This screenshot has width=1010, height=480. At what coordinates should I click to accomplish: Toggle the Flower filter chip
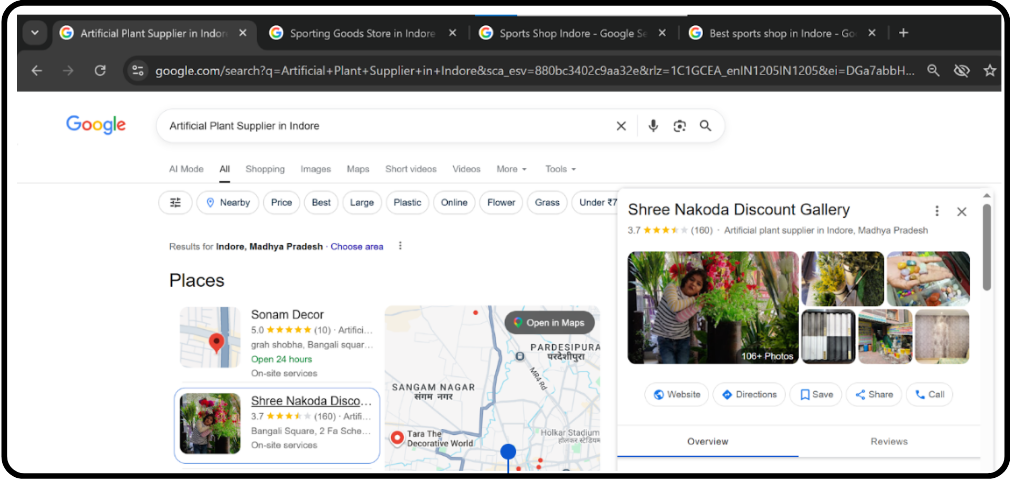click(x=501, y=202)
